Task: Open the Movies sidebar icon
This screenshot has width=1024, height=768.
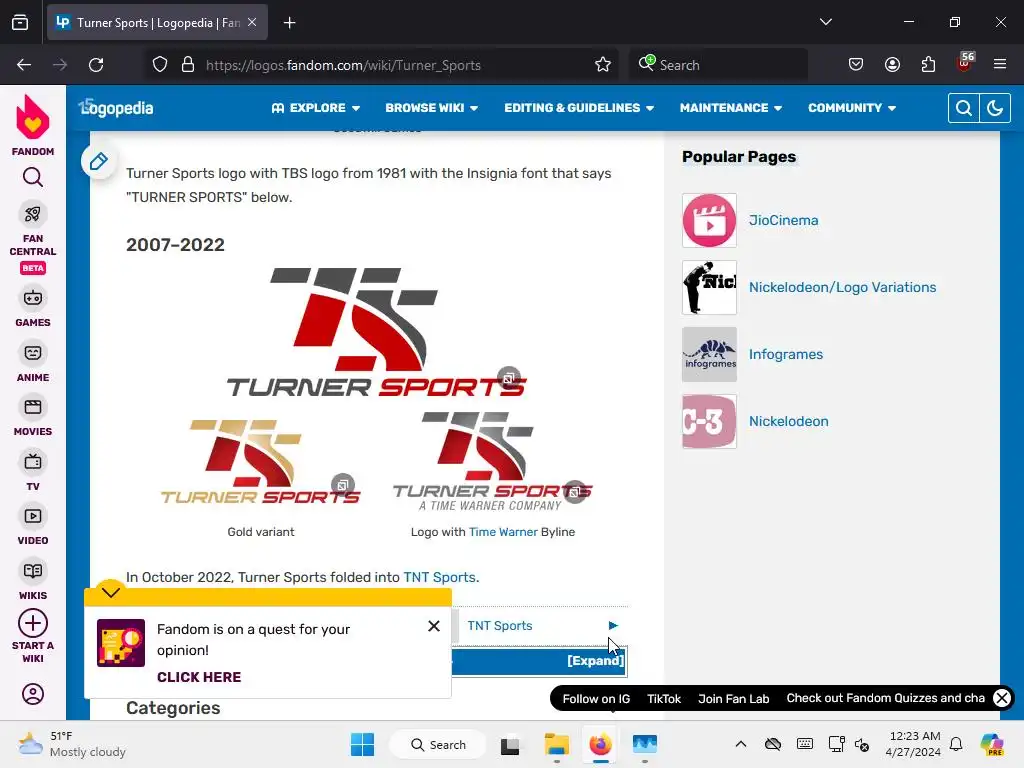Action: click(x=33, y=408)
